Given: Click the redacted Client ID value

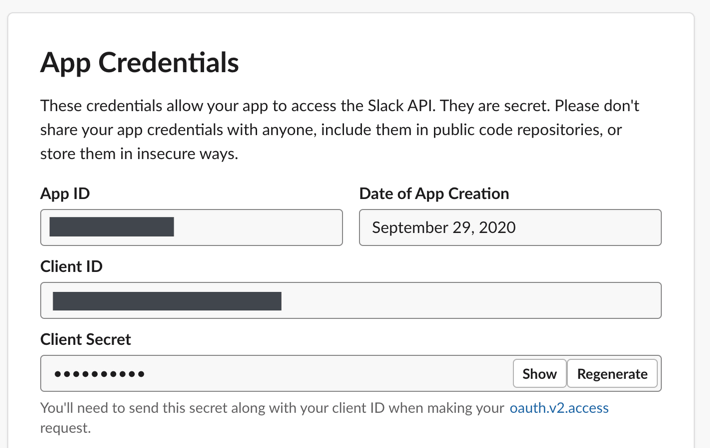Looking at the screenshot, I should click(x=167, y=301).
